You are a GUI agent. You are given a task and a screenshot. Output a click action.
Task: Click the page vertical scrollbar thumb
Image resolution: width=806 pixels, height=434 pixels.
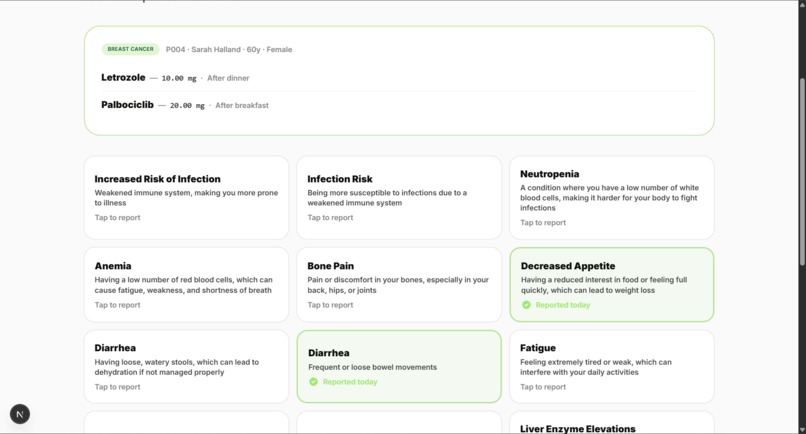pos(802,172)
